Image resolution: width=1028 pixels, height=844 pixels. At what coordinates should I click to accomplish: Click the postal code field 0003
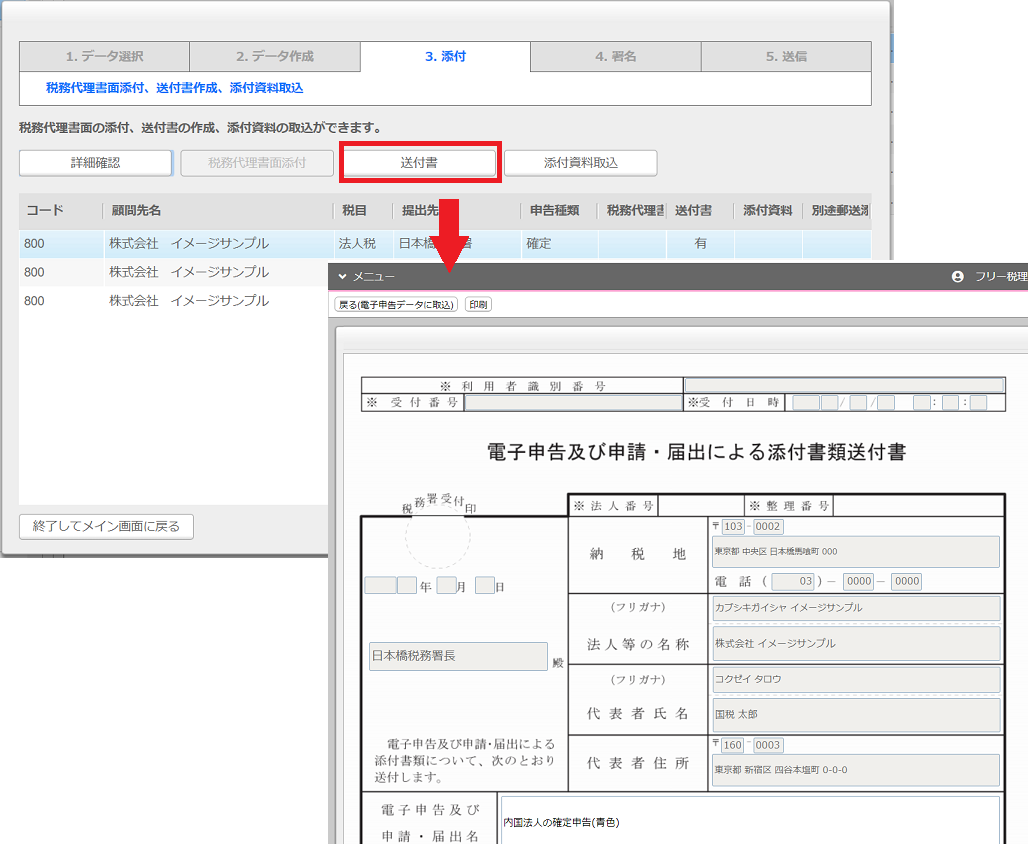(x=767, y=745)
